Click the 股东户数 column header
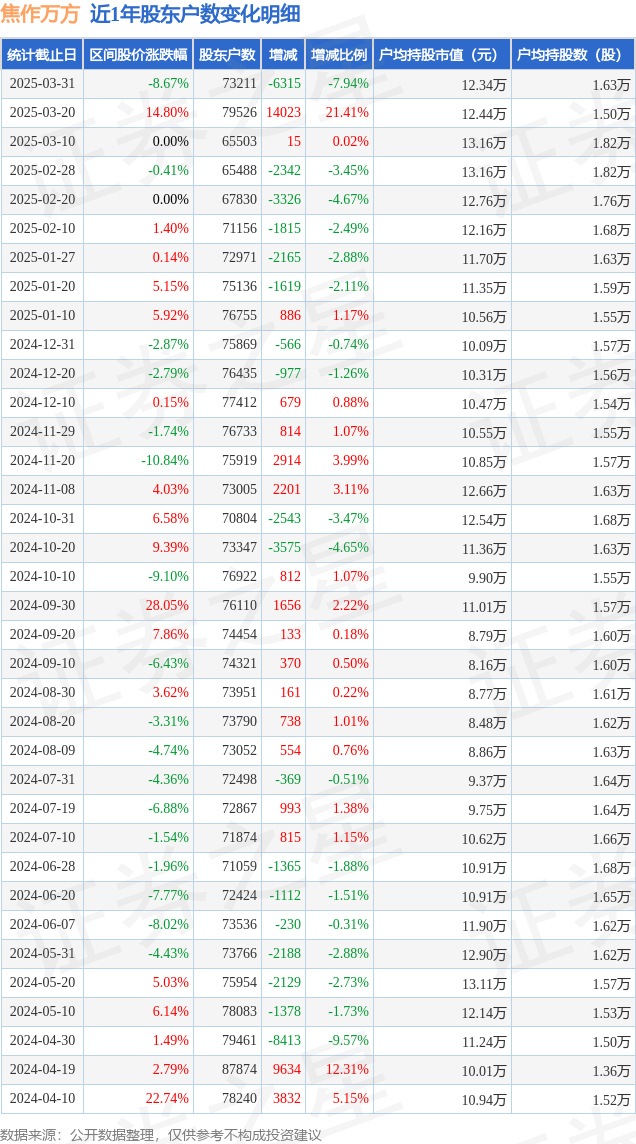The width and height of the screenshot is (636, 1144). point(228,55)
